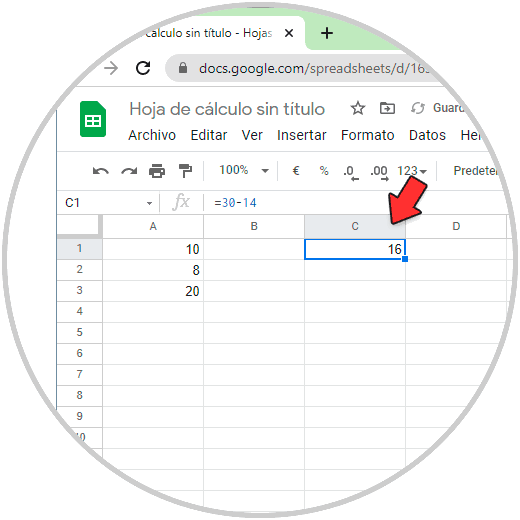Open the Archivo menu
520x520 pixels.
152,135
